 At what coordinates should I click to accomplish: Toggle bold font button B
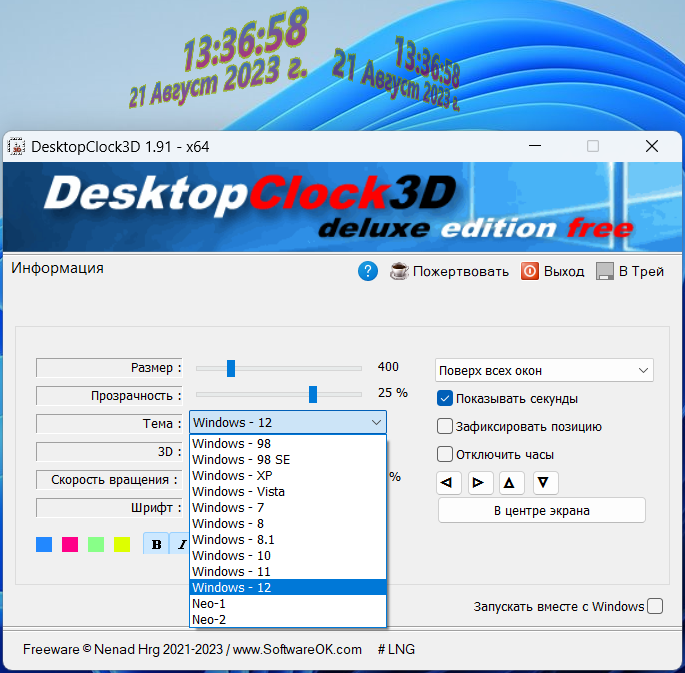[x=156, y=544]
